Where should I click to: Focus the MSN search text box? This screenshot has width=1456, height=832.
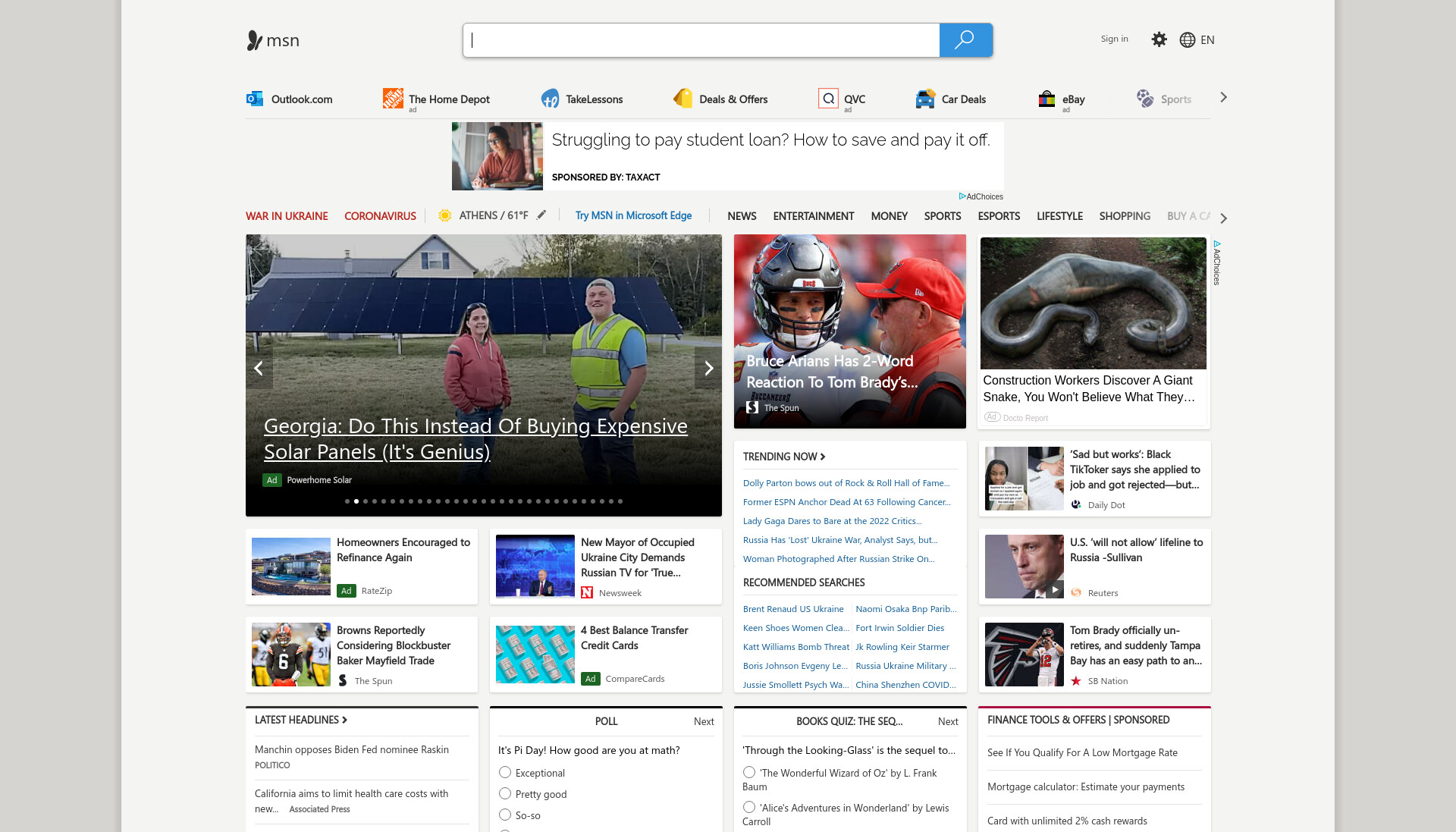pyautogui.click(x=701, y=40)
